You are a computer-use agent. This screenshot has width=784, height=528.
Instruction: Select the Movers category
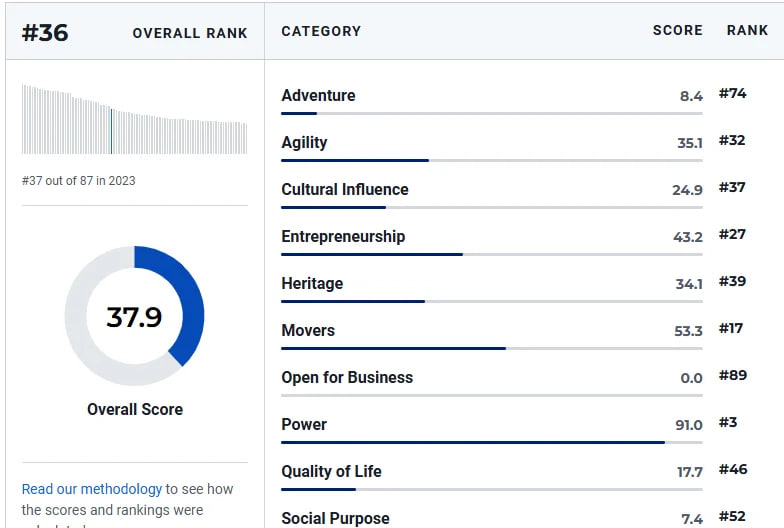tap(308, 330)
